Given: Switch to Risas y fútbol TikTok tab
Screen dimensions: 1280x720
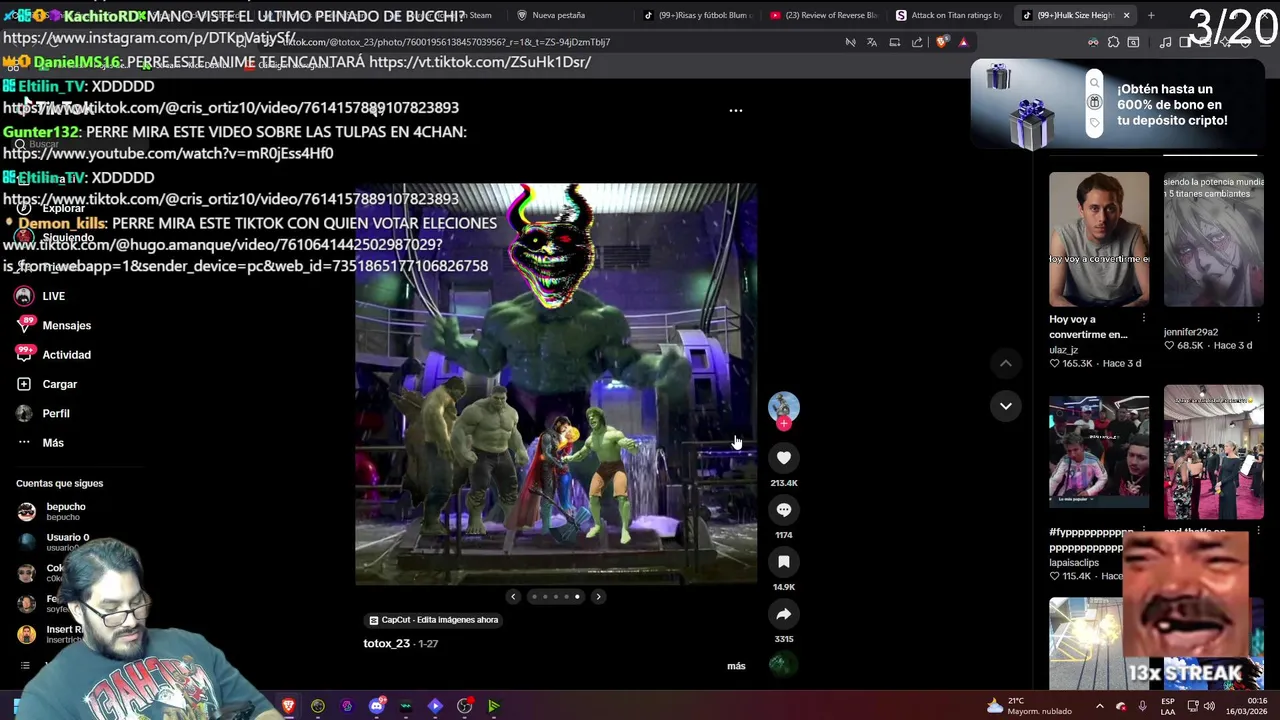Looking at the screenshot, I should [x=698, y=15].
